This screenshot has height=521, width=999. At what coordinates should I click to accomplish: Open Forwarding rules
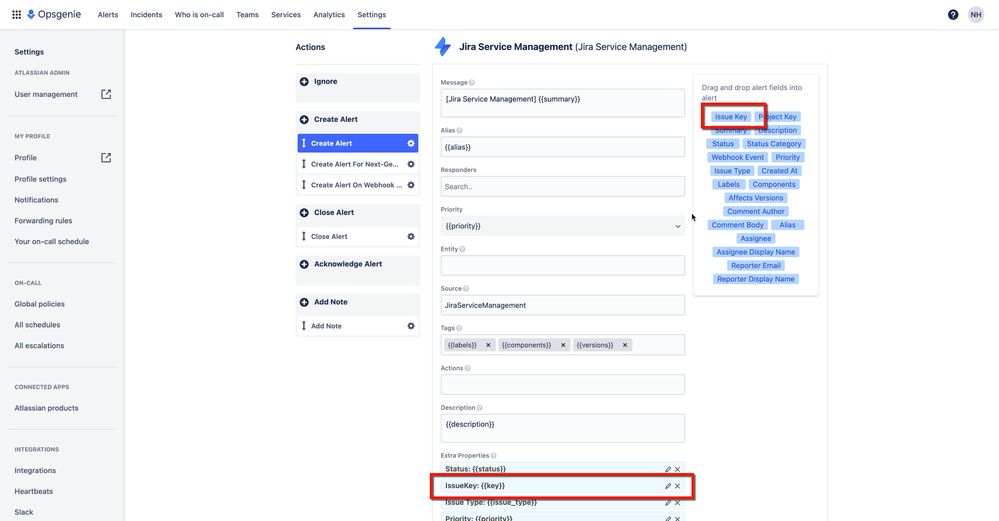pos(43,221)
